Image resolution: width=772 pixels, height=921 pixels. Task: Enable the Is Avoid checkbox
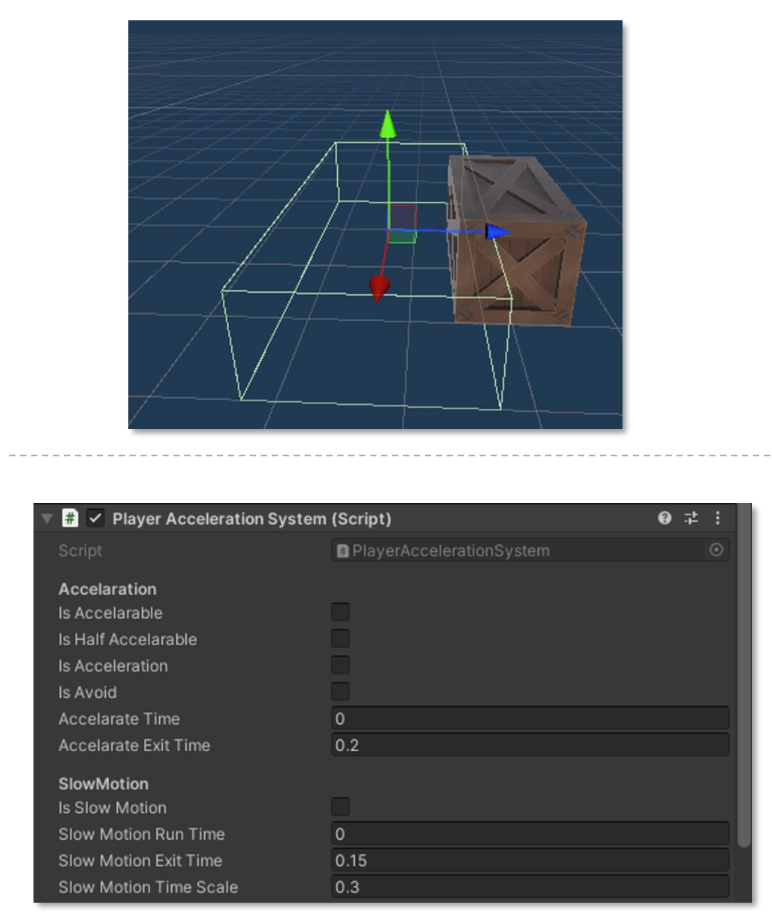(x=341, y=692)
